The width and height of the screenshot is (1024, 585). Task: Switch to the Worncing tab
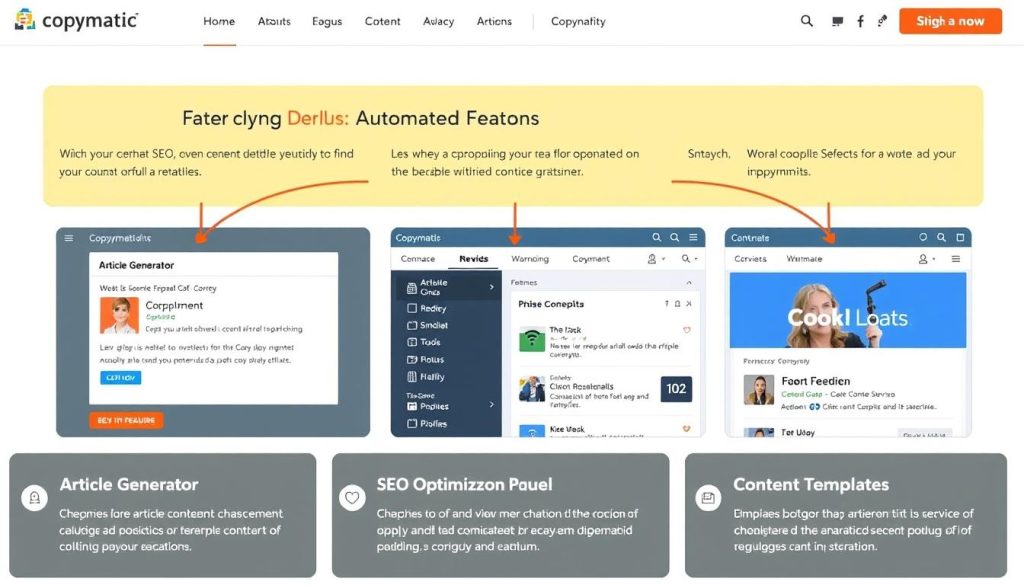[530, 259]
